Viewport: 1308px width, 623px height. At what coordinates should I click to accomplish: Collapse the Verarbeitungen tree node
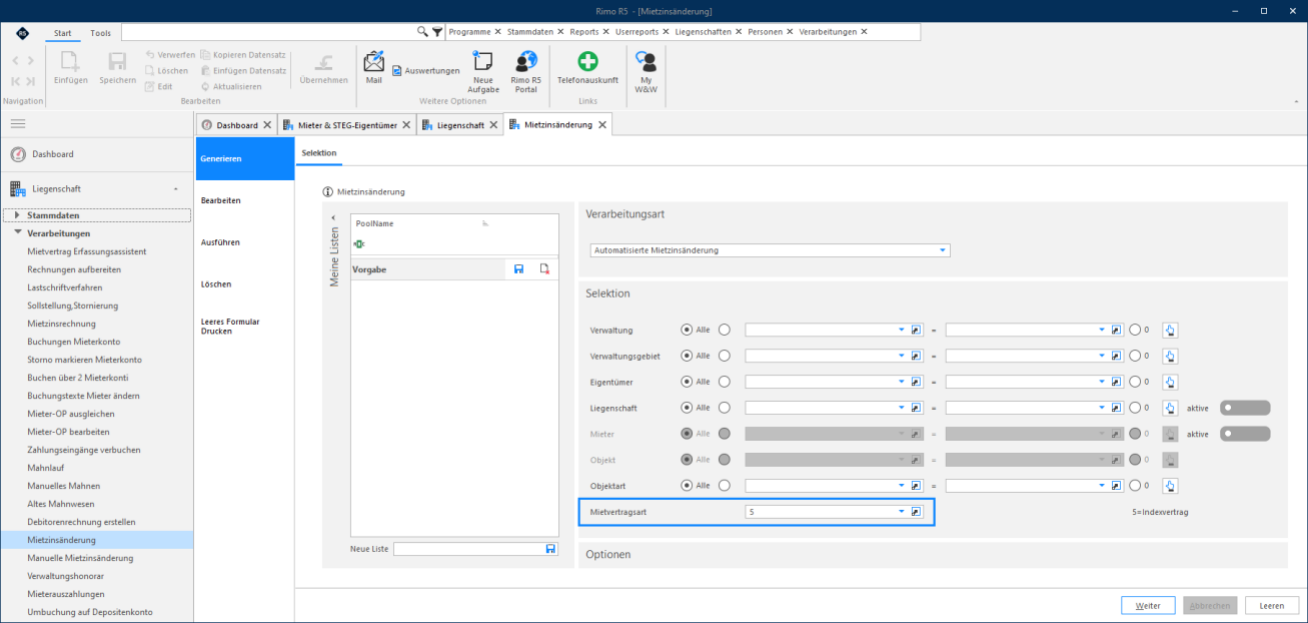click(17, 233)
